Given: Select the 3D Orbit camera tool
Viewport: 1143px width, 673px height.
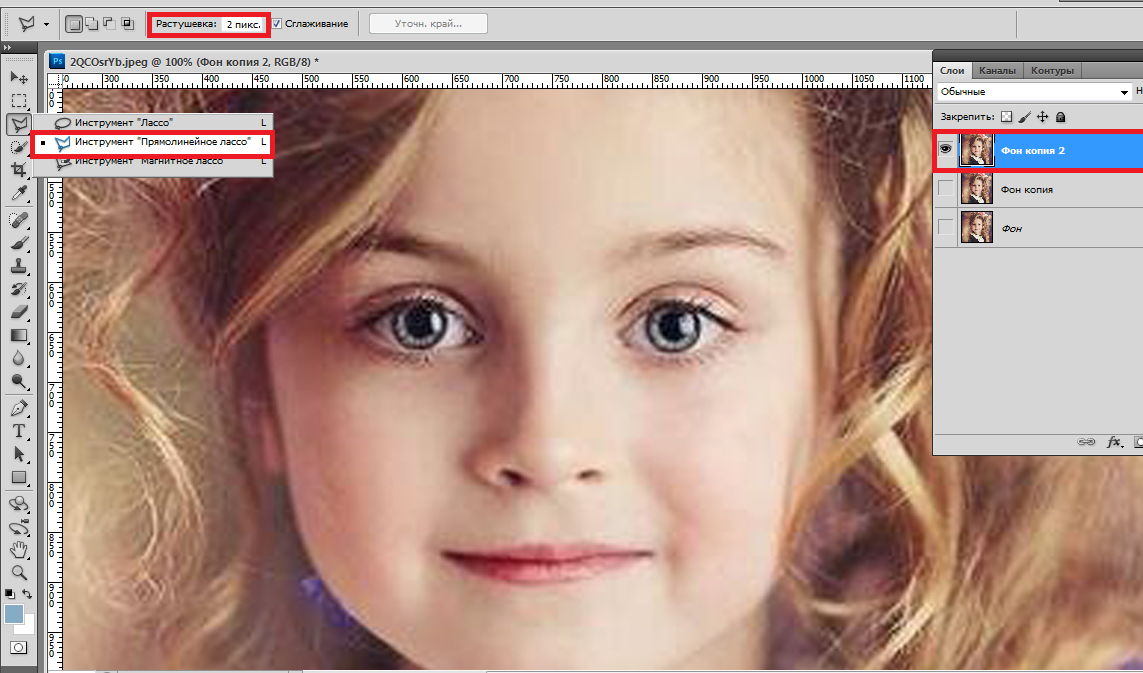Looking at the screenshot, I should click(x=19, y=527).
